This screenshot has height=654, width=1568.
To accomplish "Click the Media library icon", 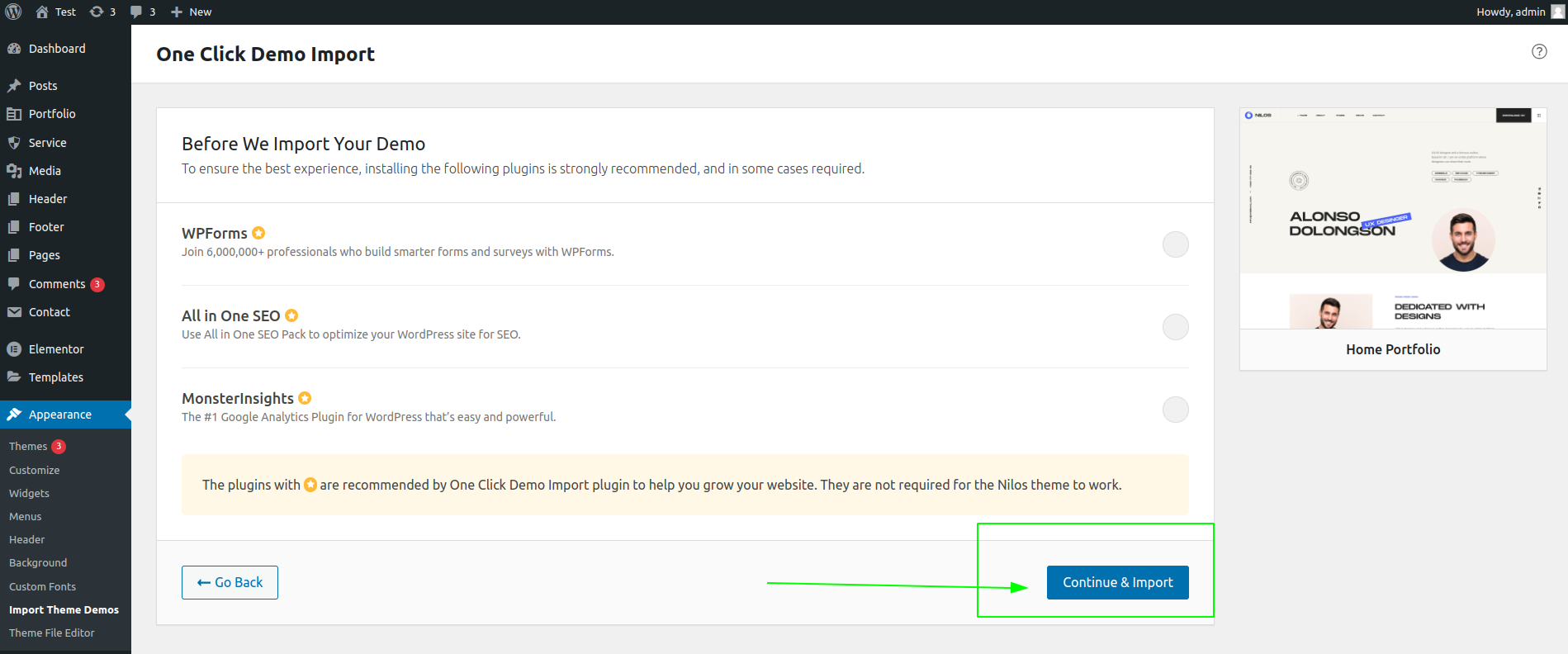I will 14,171.
